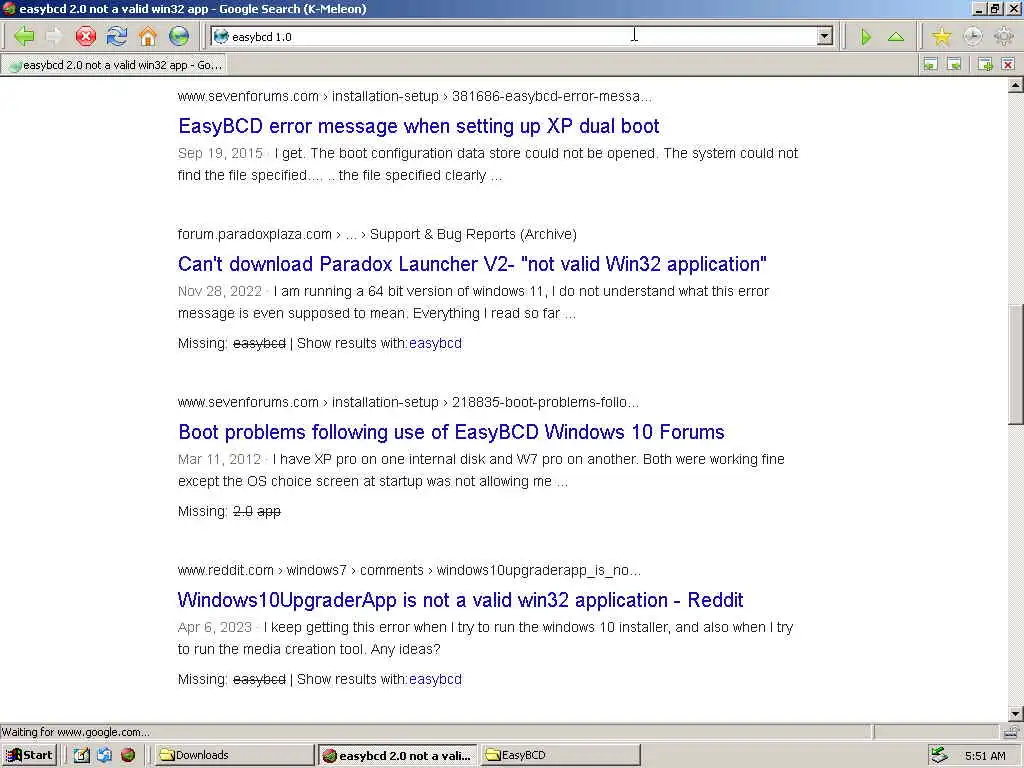Click 'Waiting for www.google.com...' status text
Viewport: 1024px width, 768px height.
(x=75, y=732)
